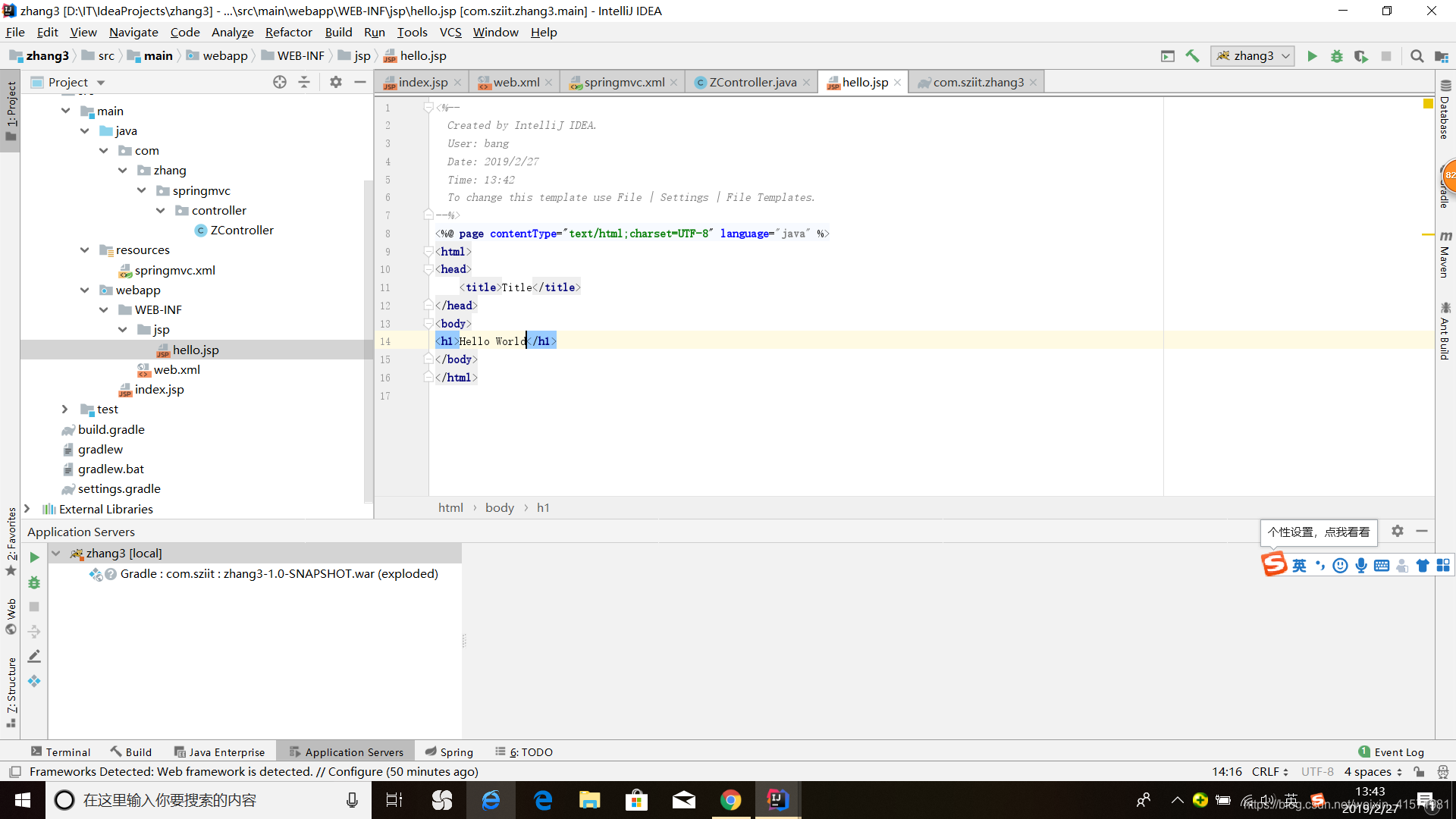
Task: Open the Maven side tool window
Action: point(1445,255)
